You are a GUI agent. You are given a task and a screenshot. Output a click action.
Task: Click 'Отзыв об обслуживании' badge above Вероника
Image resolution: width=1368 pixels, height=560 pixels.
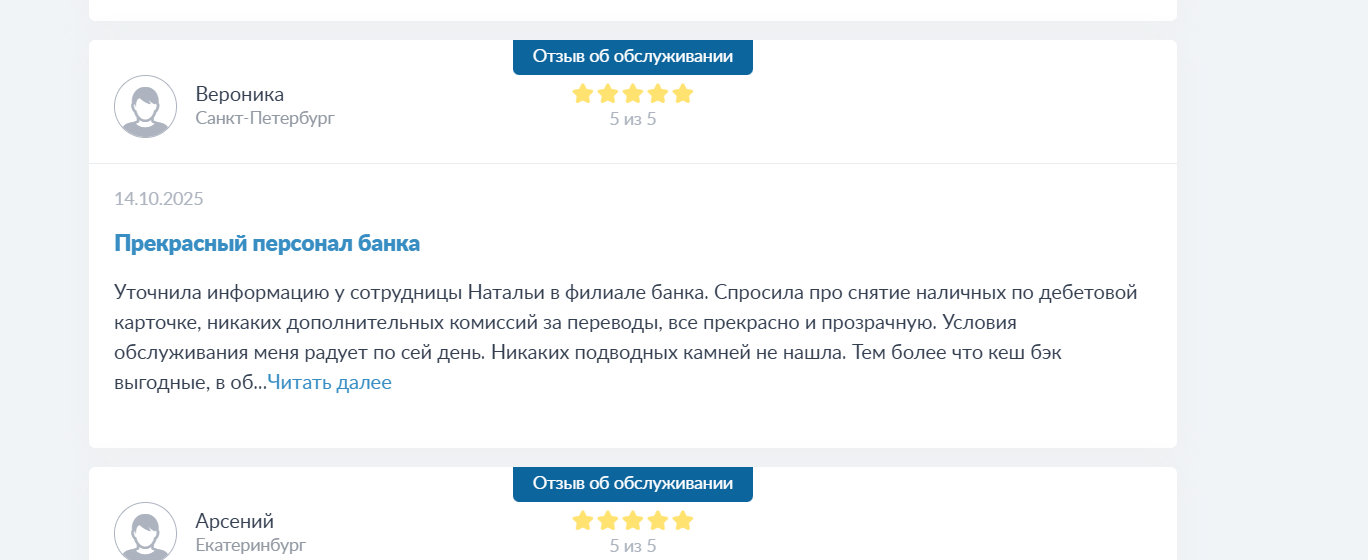coord(632,56)
